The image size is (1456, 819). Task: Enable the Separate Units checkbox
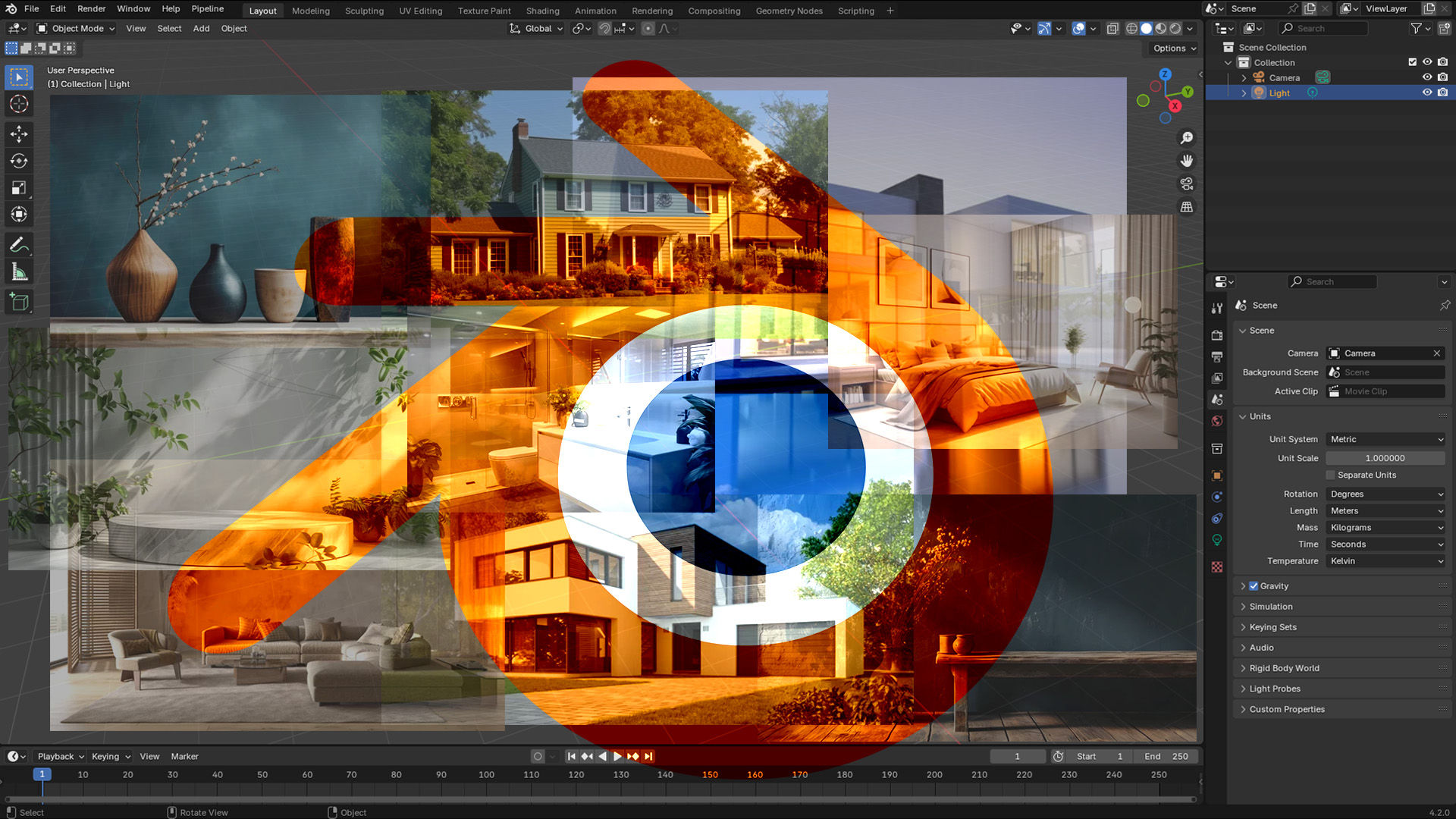pyautogui.click(x=1330, y=475)
